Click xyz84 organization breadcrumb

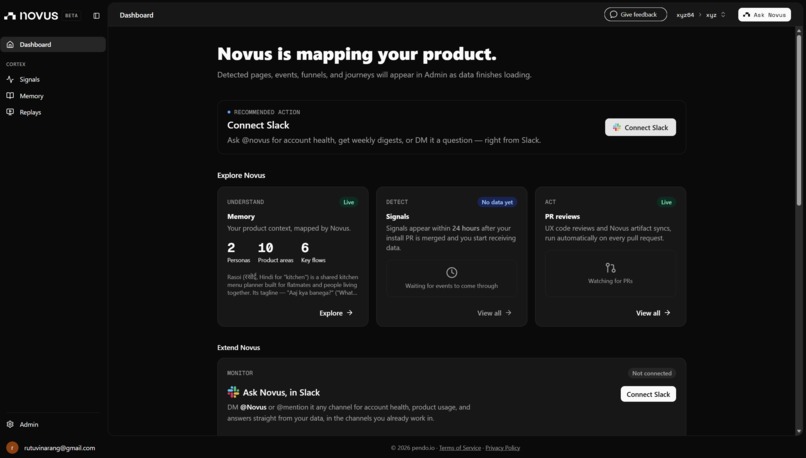pyautogui.click(x=685, y=15)
